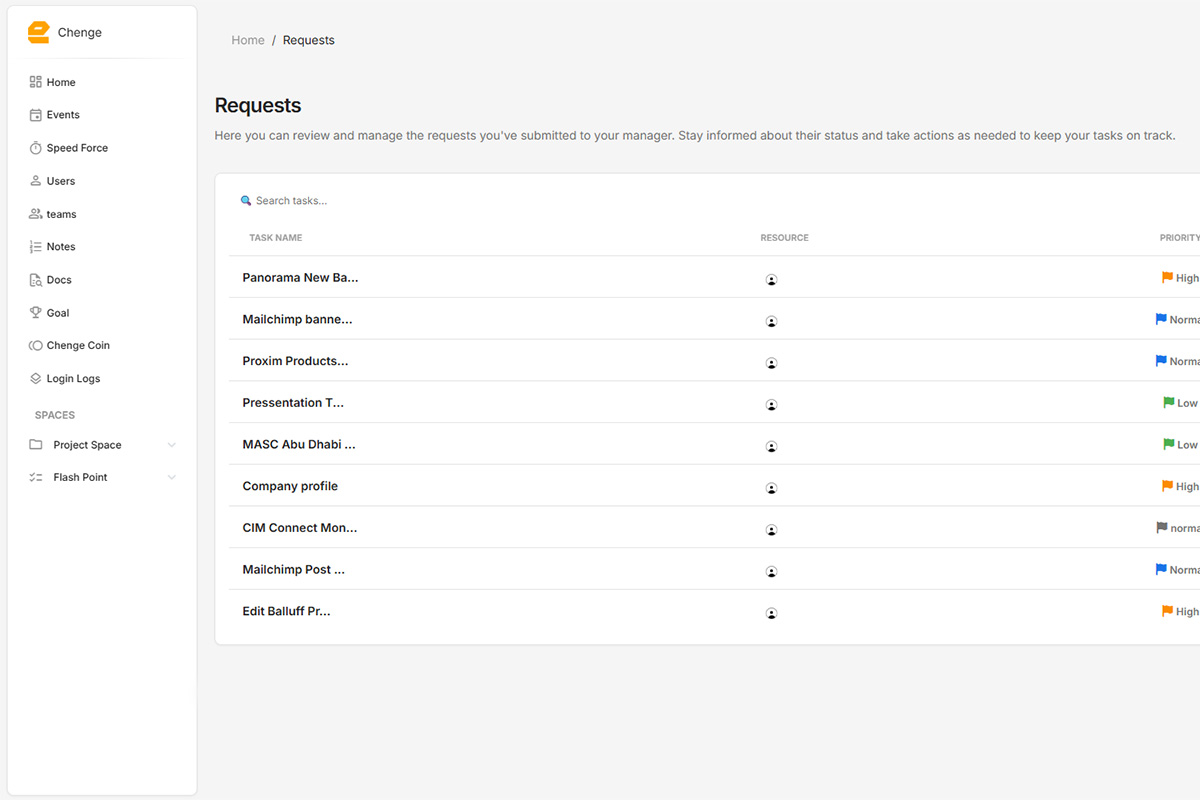Screen dimensions: 1200x800
Task: Click green Low flag on Pressentation row
Action: point(1169,402)
